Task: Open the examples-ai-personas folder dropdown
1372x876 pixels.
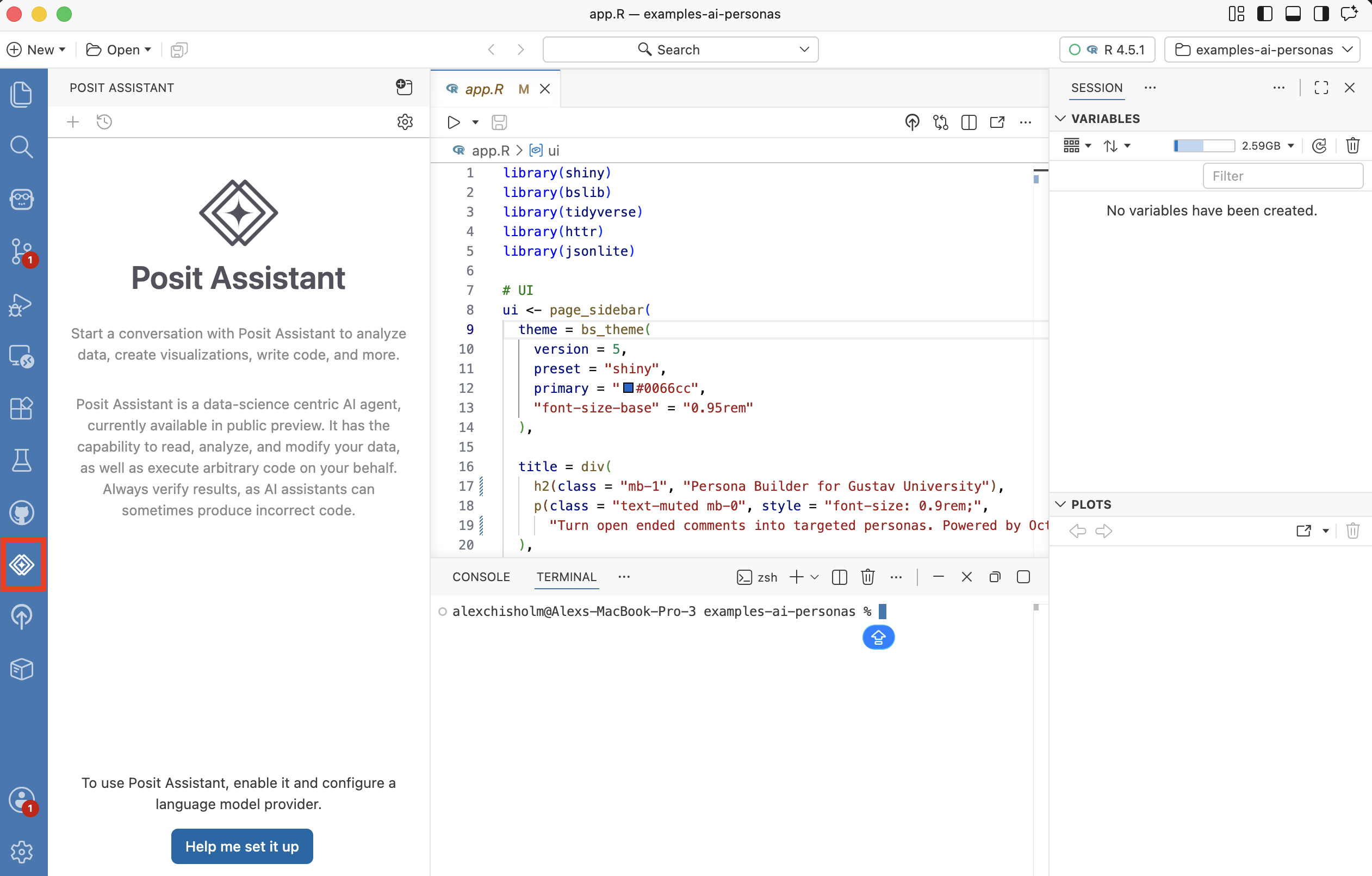Action: click(1263, 50)
